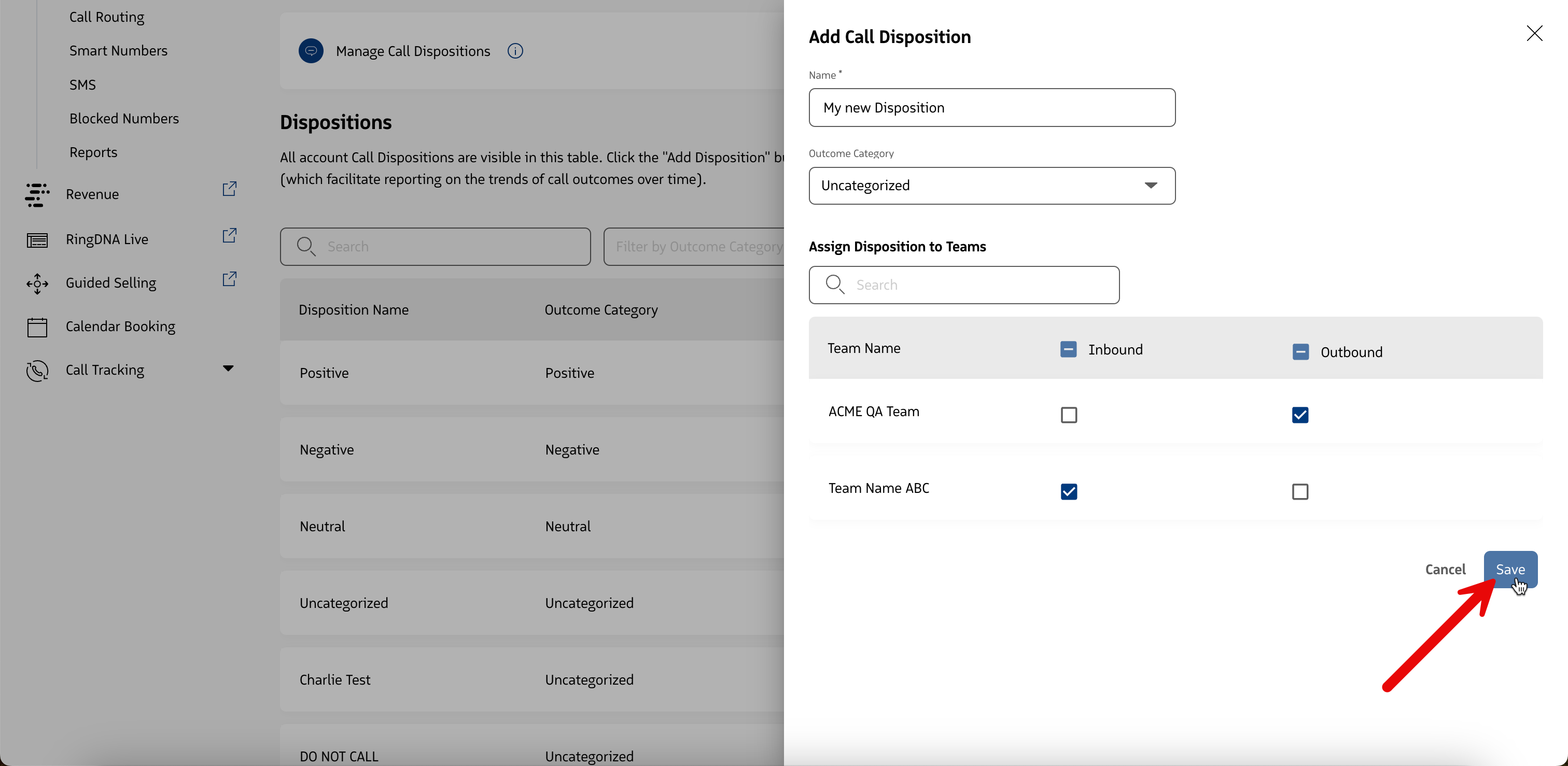Cancel adding the call disposition
The width and height of the screenshot is (1568, 766).
[1445, 570]
